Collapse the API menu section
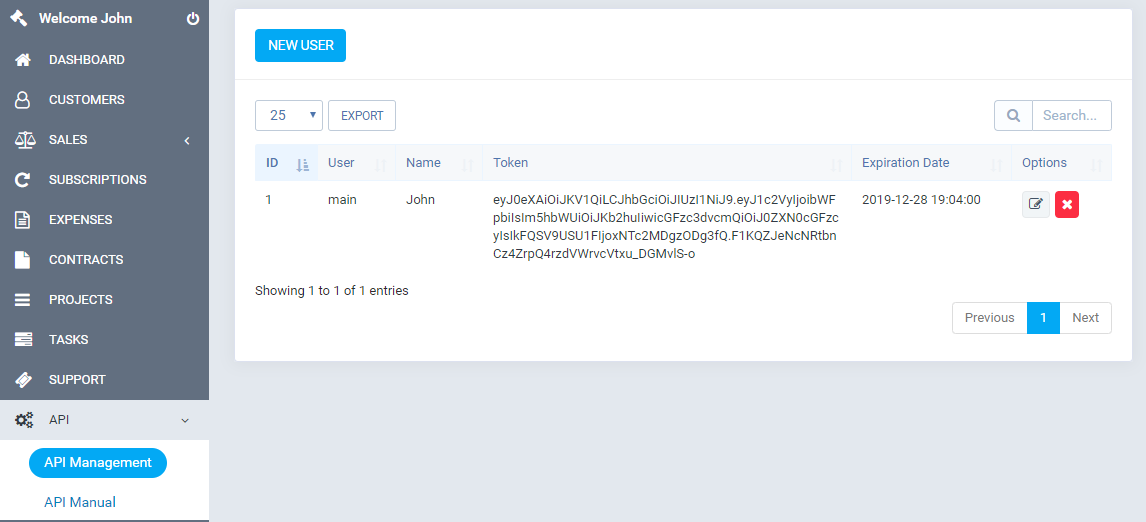The image size is (1146, 522). pyautogui.click(x=185, y=420)
